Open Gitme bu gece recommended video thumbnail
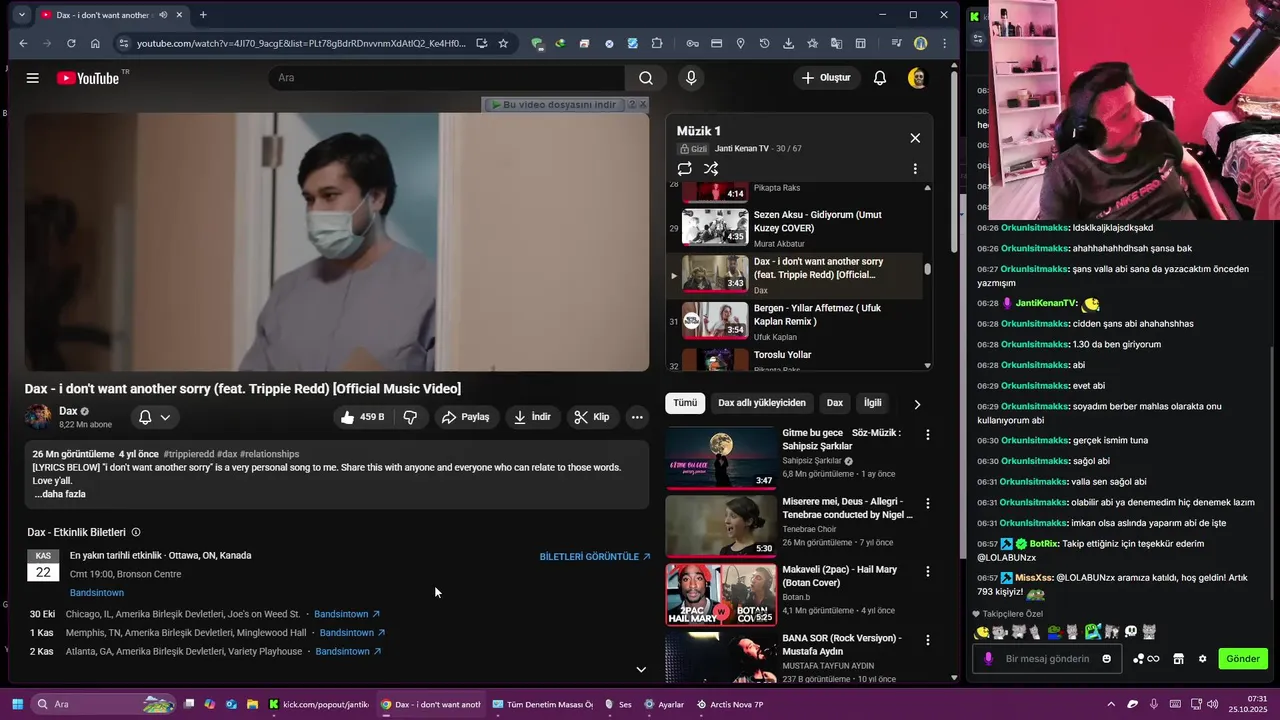1280x720 pixels. (x=721, y=458)
